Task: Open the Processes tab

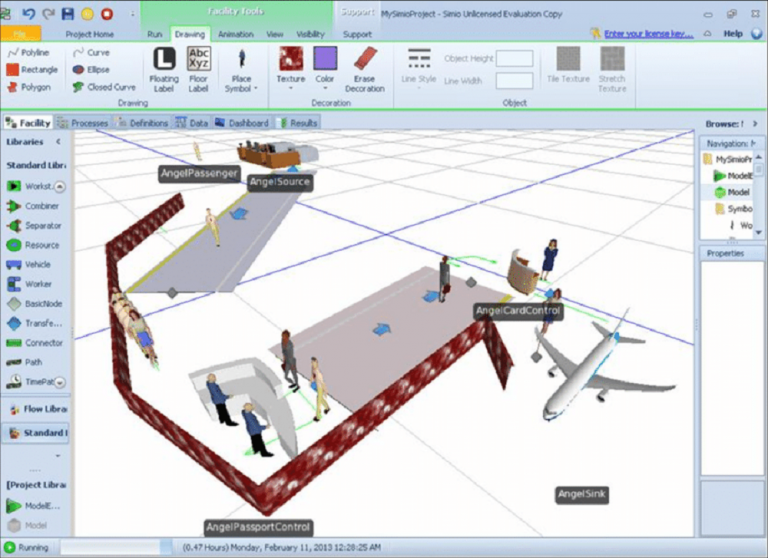Action: 84,123
